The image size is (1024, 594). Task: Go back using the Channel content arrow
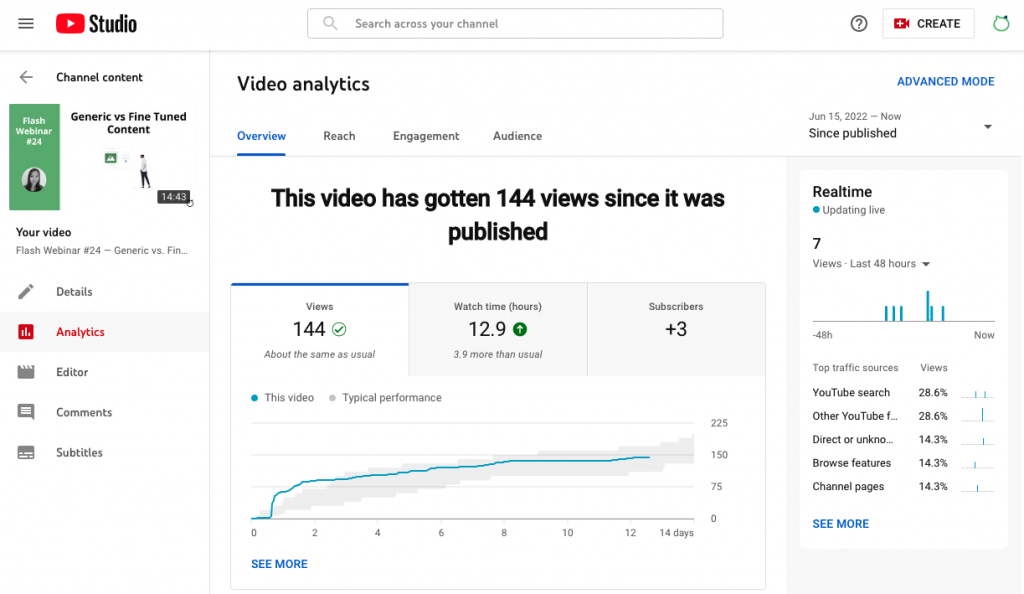click(x=26, y=77)
